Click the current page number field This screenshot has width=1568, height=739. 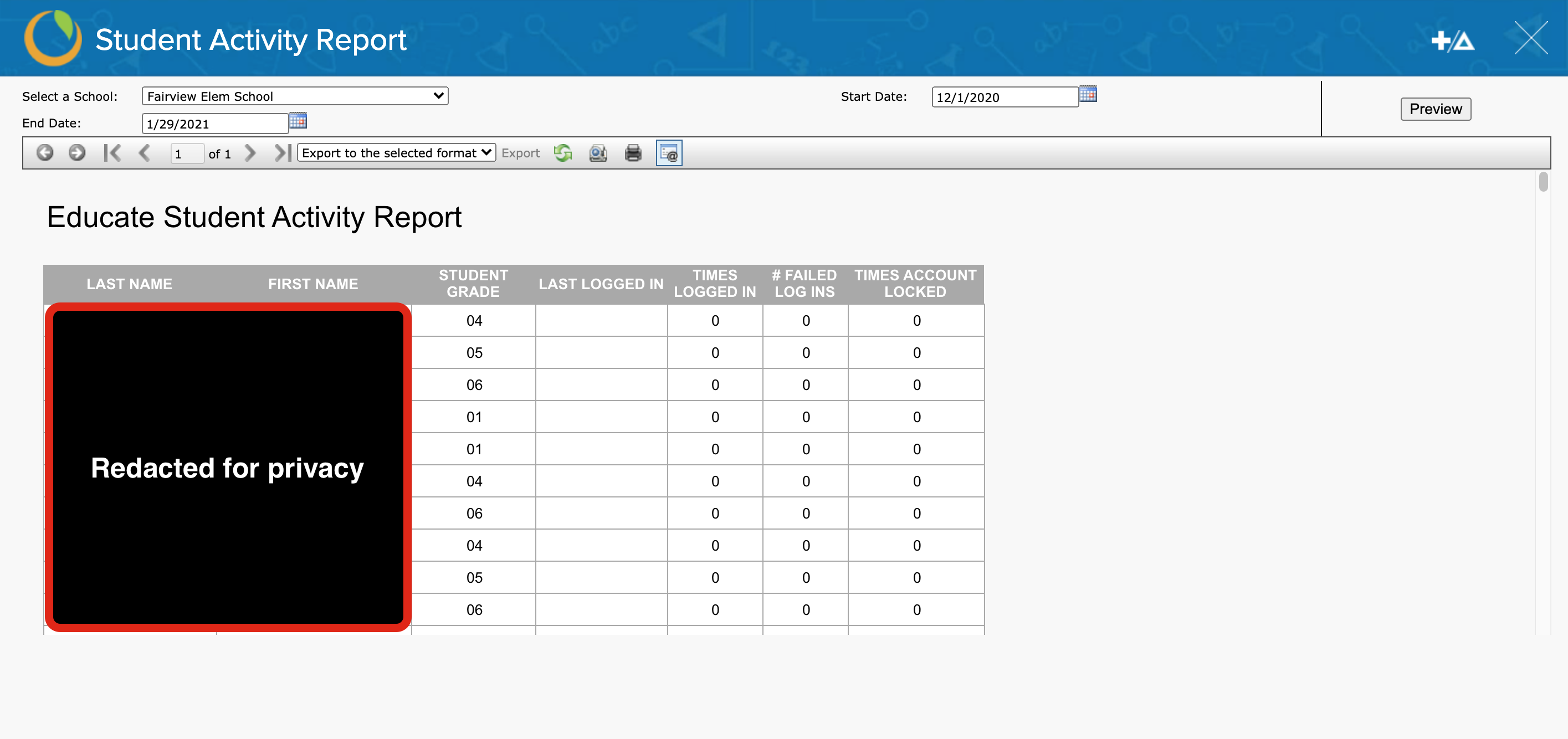tap(186, 154)
